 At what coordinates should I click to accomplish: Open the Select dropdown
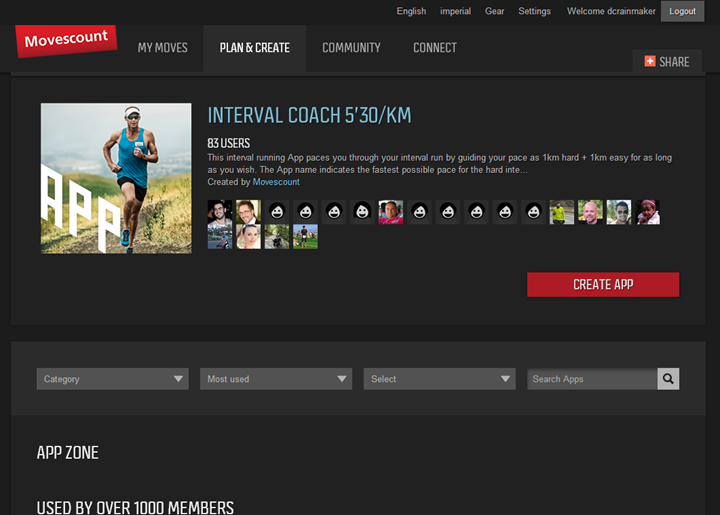(439, 379)
